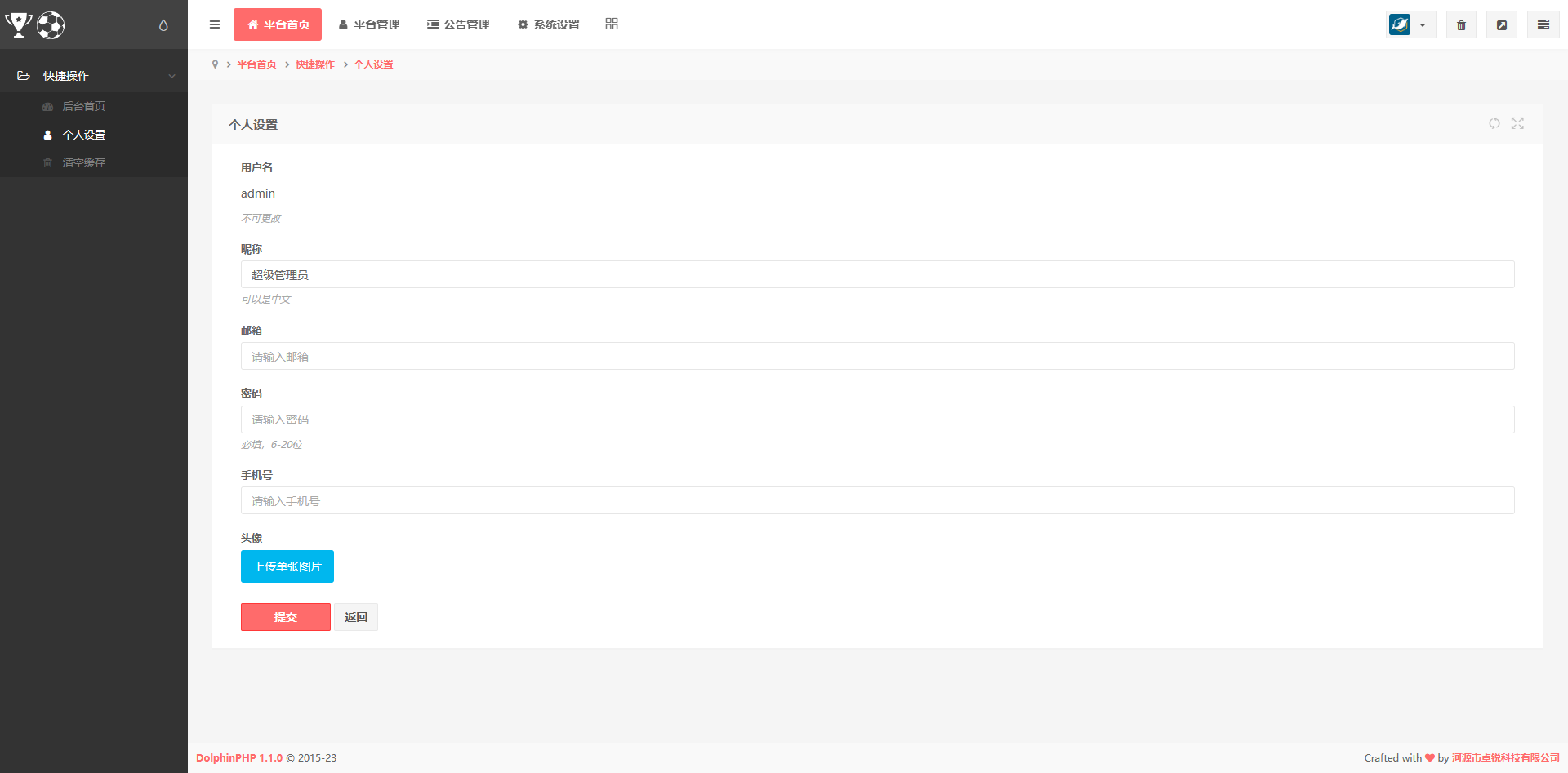Viewport: 1568px width, 773px height.
Task: Click the 邮箱 input field
Action: click(x=877, y=356)
